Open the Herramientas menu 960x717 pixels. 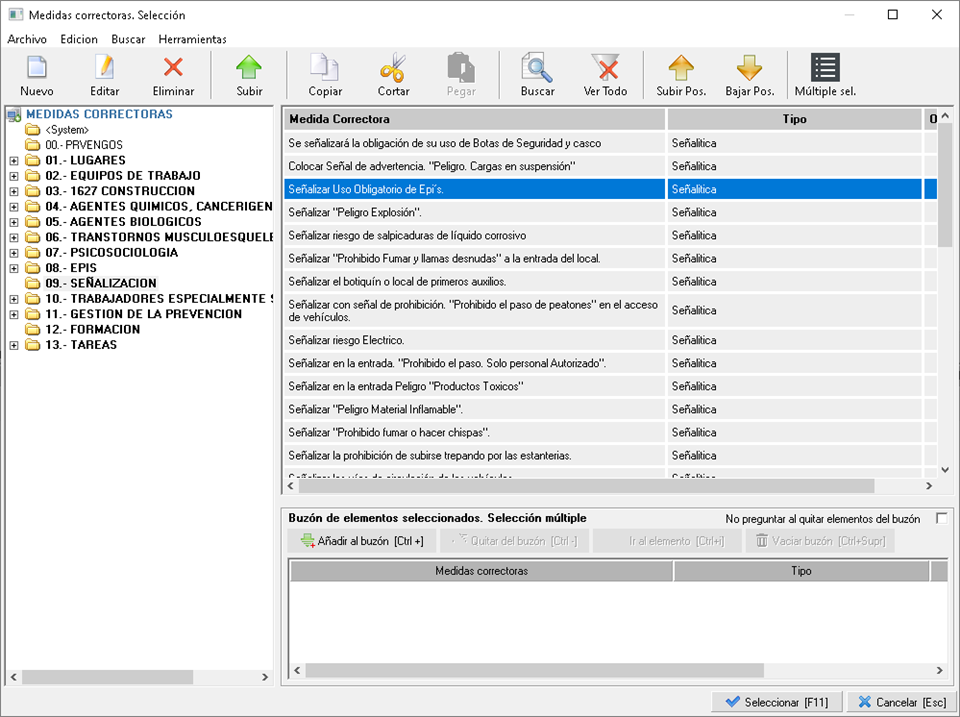tap(192, 39)
